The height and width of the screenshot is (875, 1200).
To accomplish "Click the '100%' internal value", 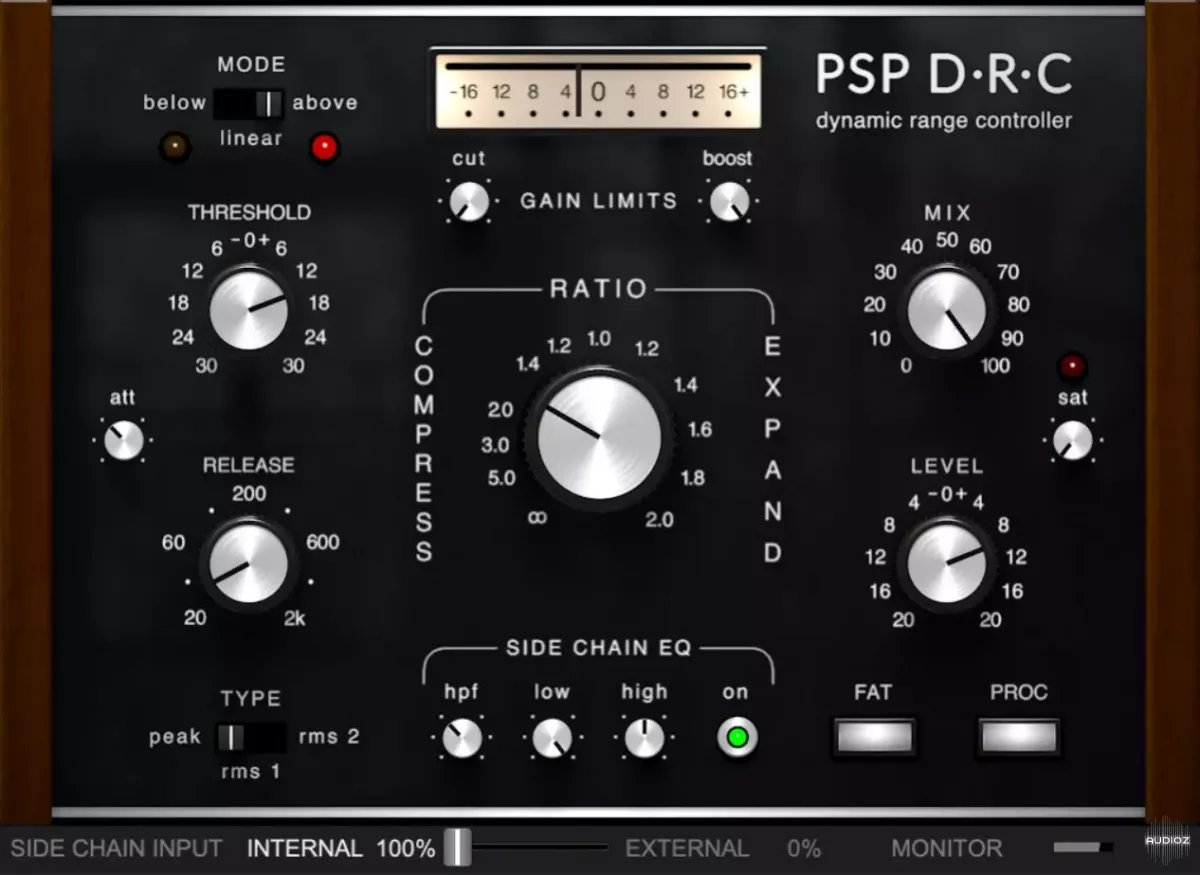I will tap(405, 849).
